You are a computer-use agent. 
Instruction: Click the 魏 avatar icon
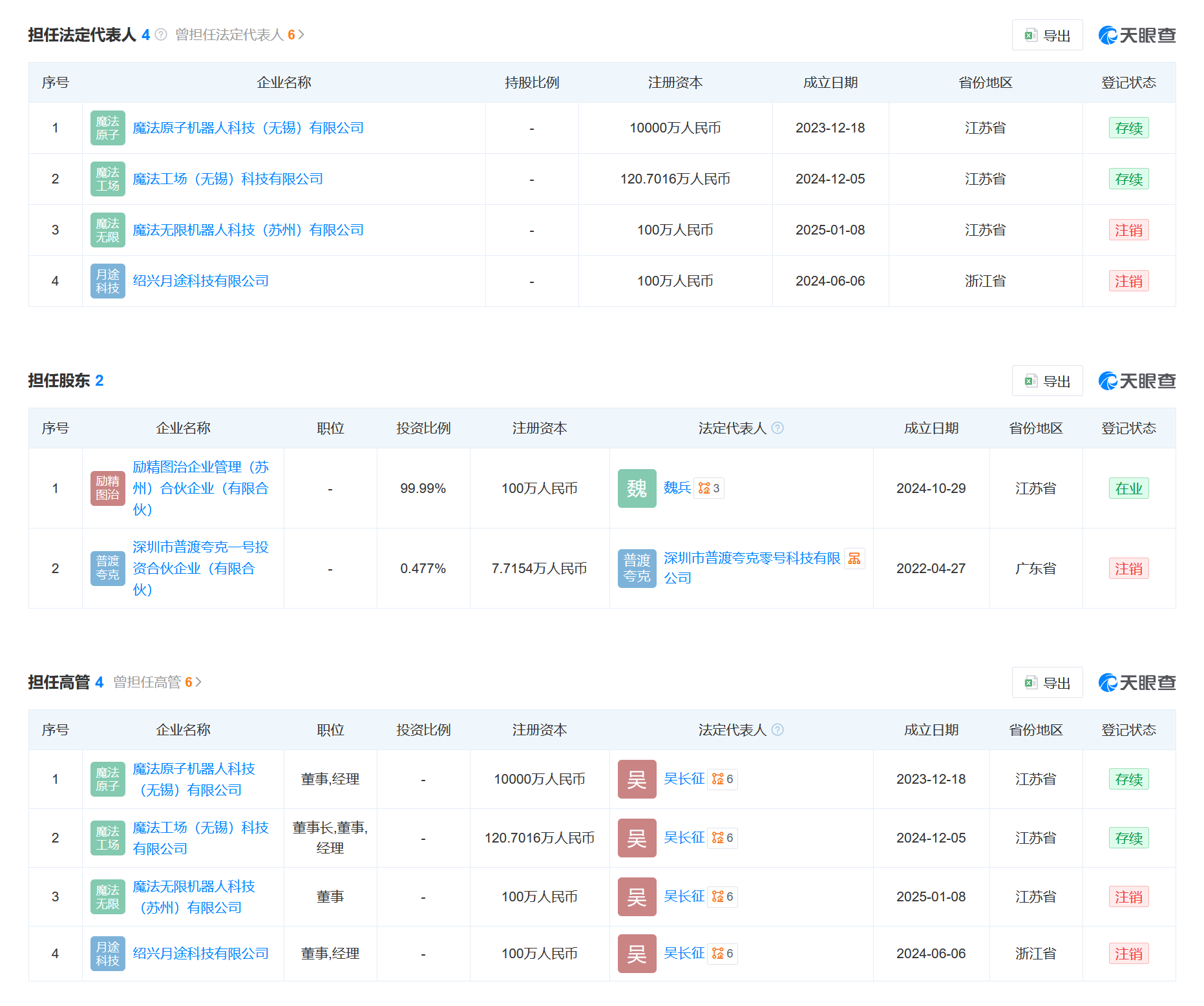637,488
